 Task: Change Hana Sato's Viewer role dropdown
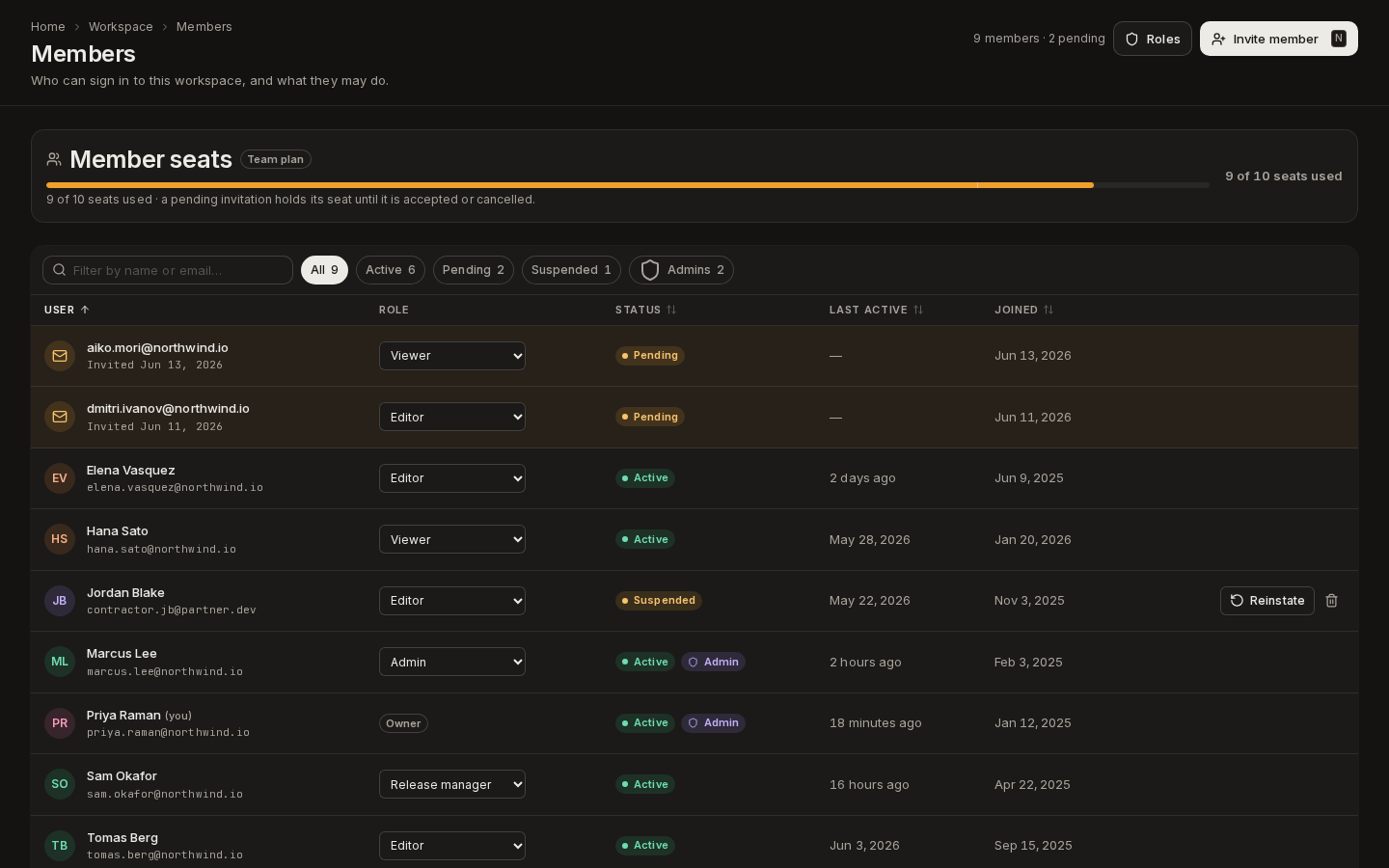(452, 539)
